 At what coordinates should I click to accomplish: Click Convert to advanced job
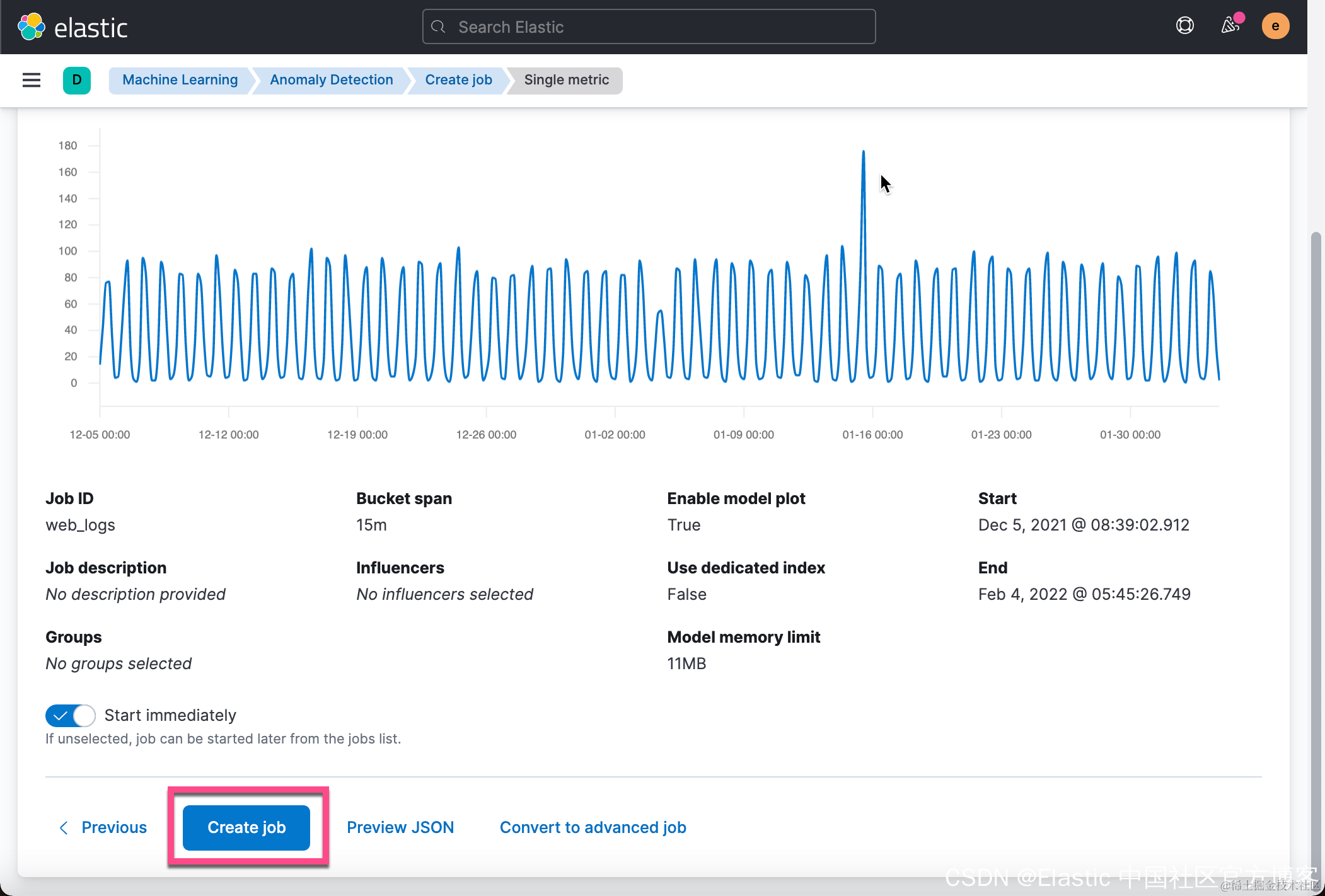[x=593, y=827]
